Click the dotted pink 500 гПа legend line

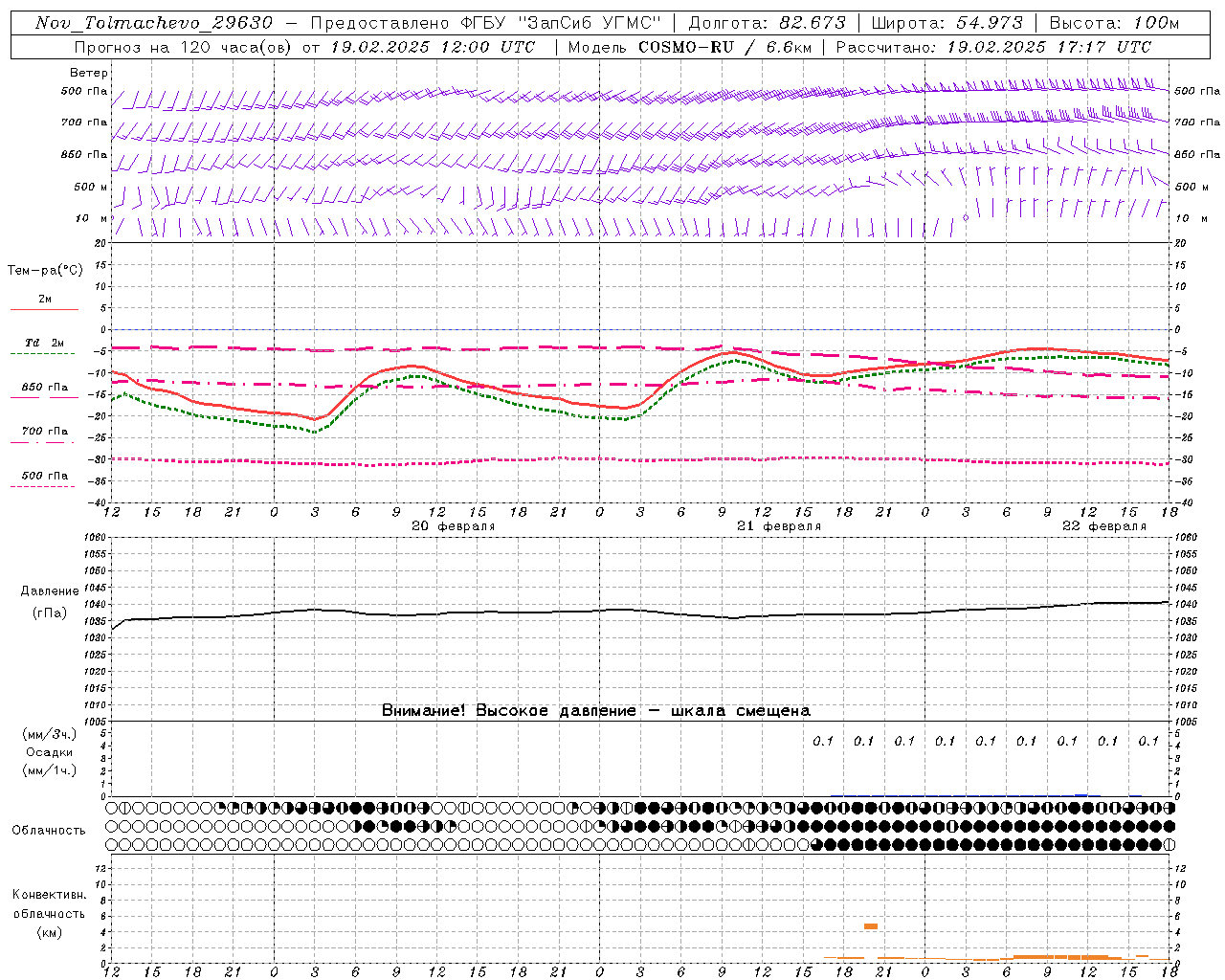point(42,486)
